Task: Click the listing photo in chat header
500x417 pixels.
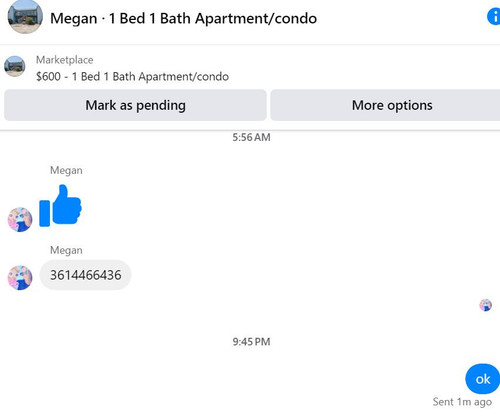Action: click(x=25, y=16)
